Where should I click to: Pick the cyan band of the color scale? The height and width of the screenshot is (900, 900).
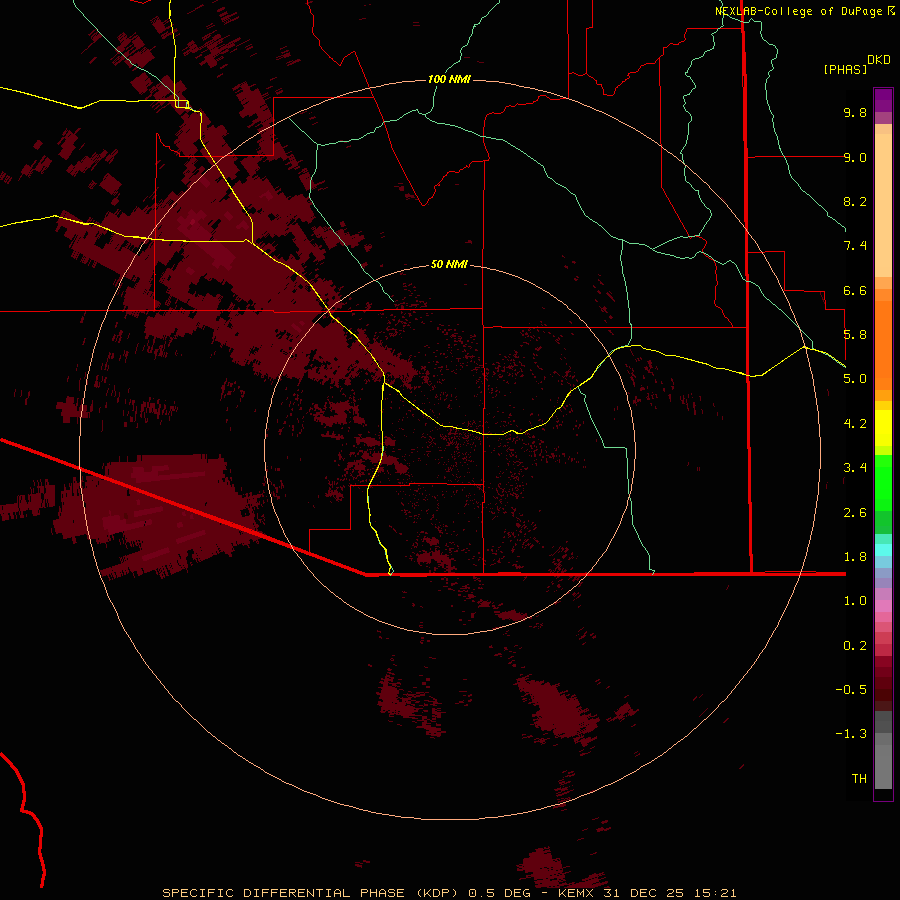point(883,550)
